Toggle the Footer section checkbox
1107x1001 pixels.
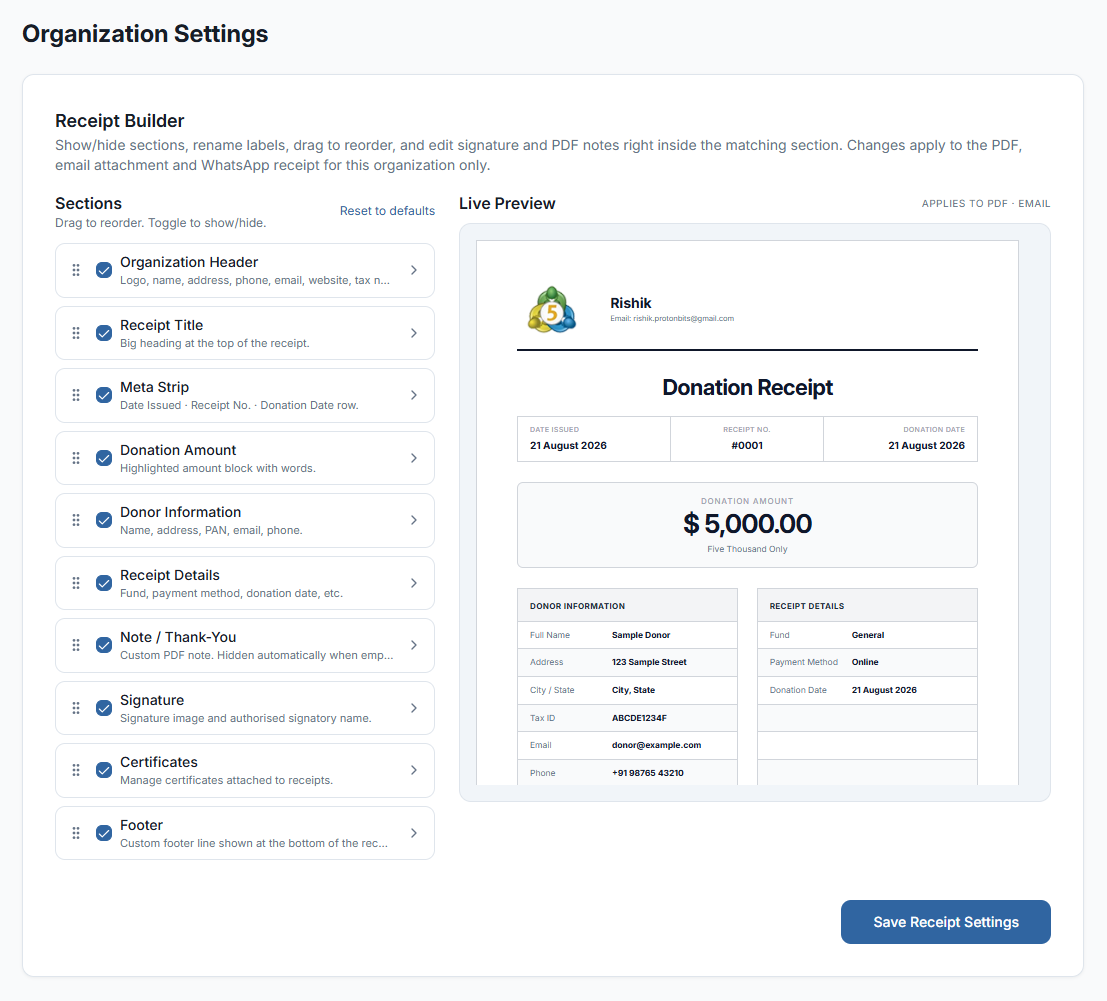click(104, 833)
